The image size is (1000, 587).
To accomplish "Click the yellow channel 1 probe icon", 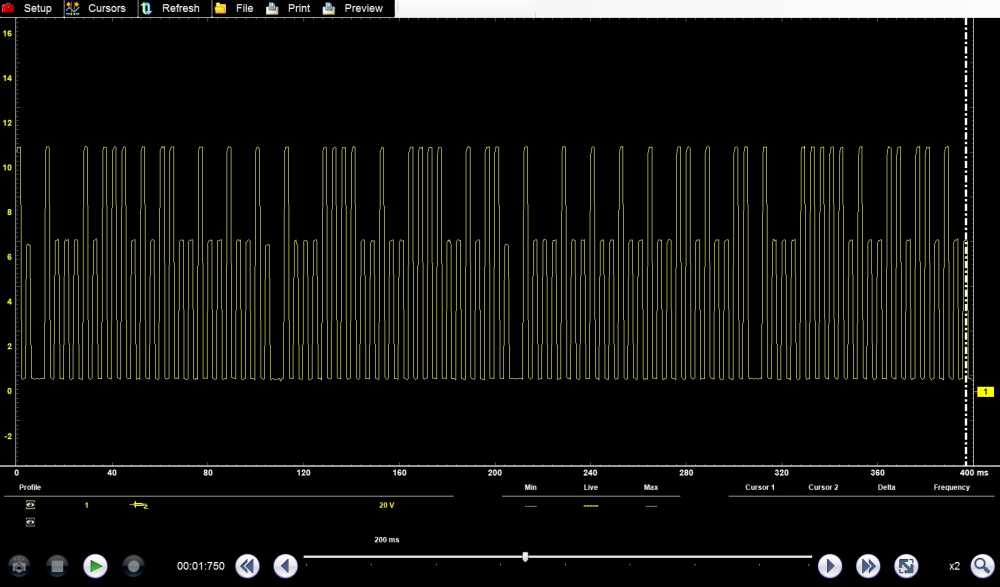I will pos(139,505).
